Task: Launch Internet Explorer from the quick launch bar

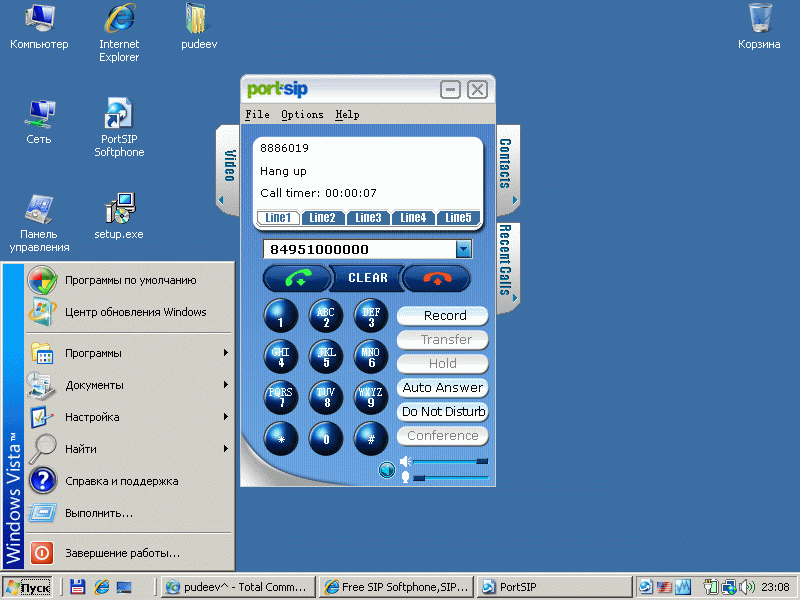Action: 102,587
